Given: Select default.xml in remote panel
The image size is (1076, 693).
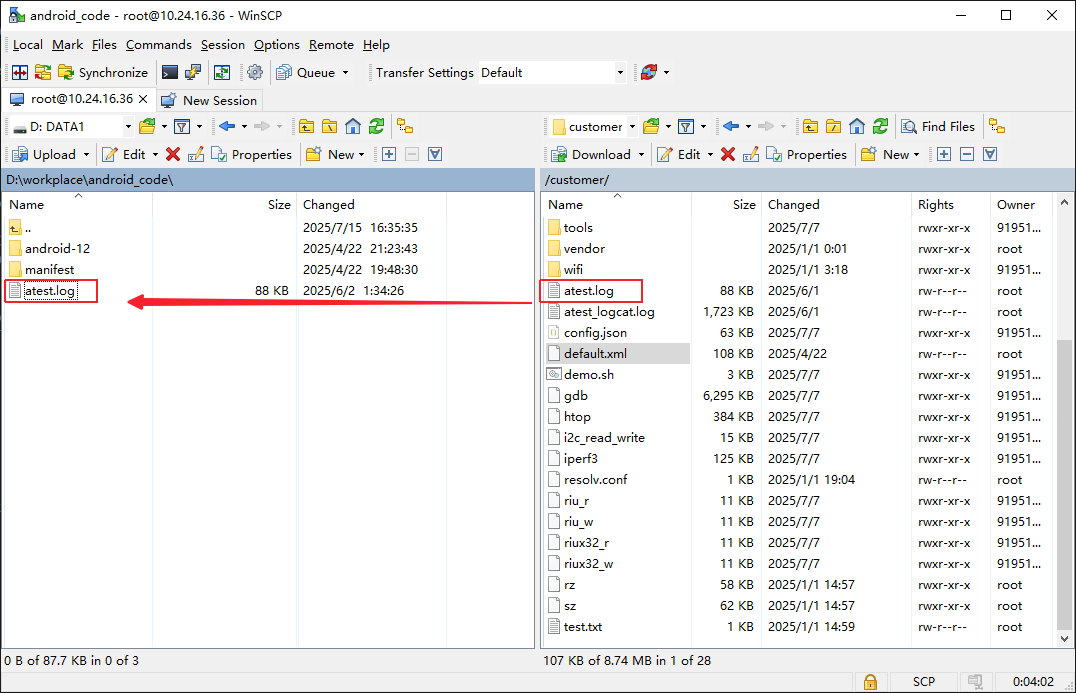Looking at the screenshot, I should [595, 353].
